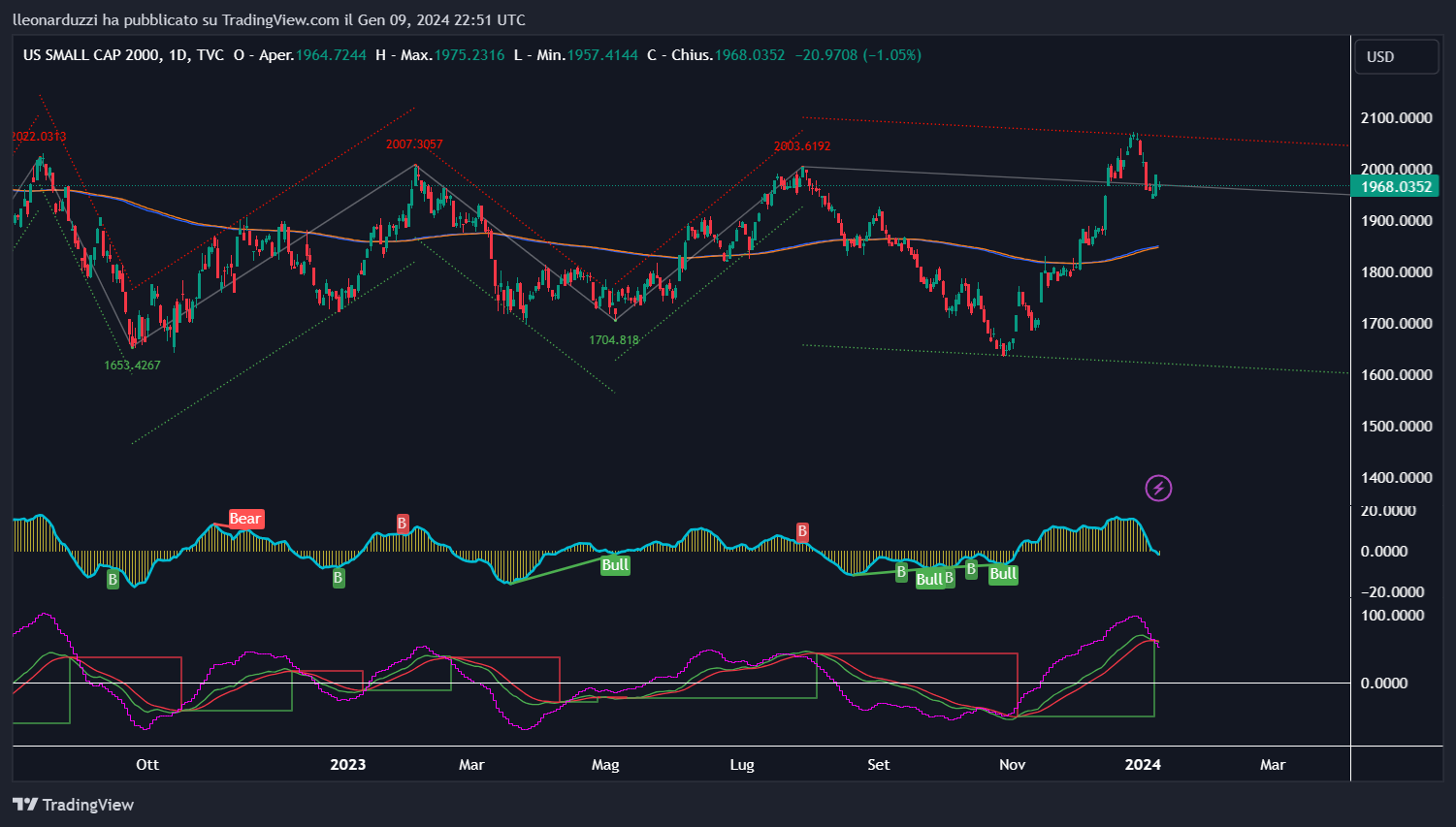Click the opening value 1964.7244

coord(331,55)
